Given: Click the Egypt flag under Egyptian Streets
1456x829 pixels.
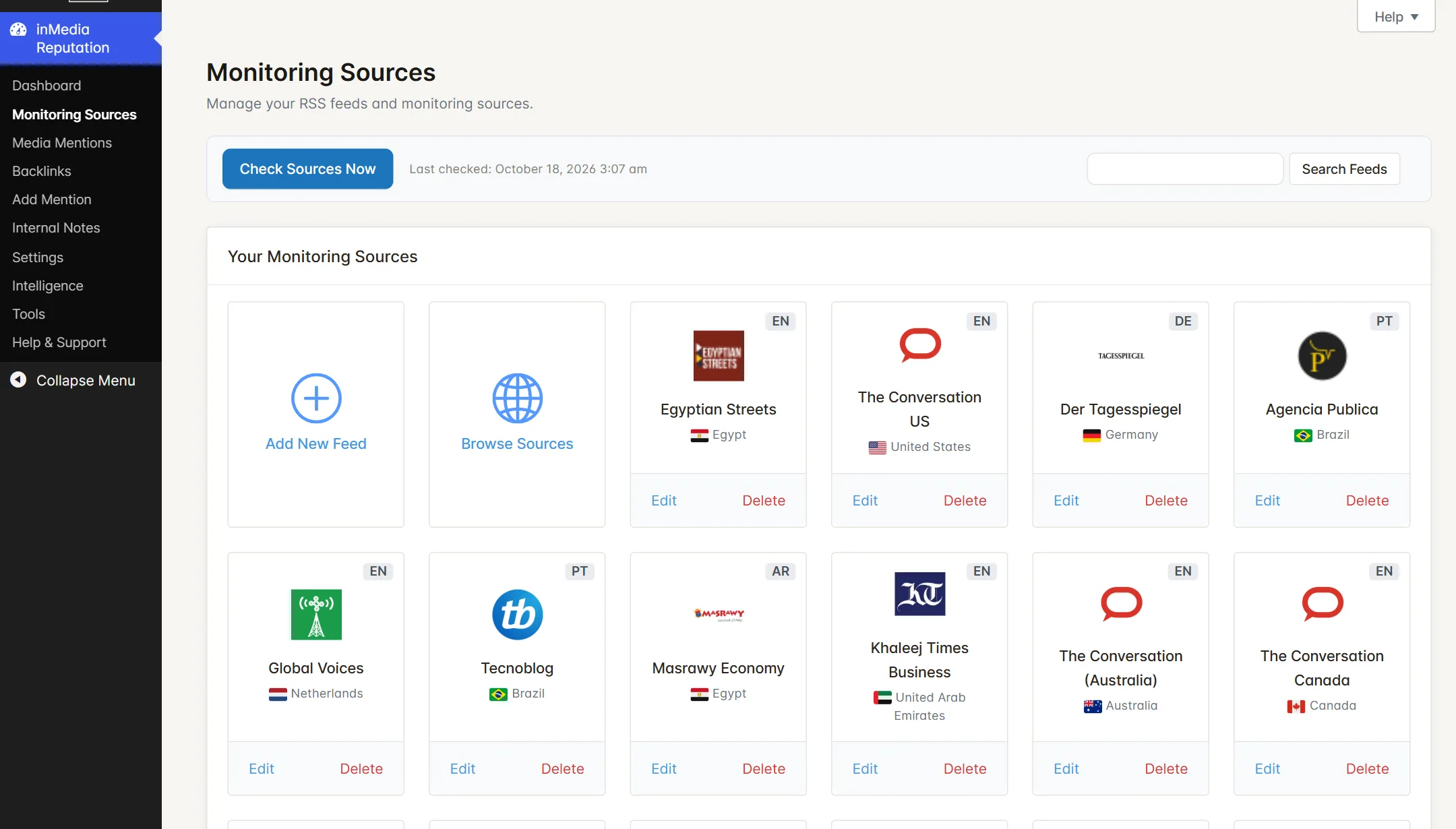Looking at the screenshot, I should click(x=699, y=435).
